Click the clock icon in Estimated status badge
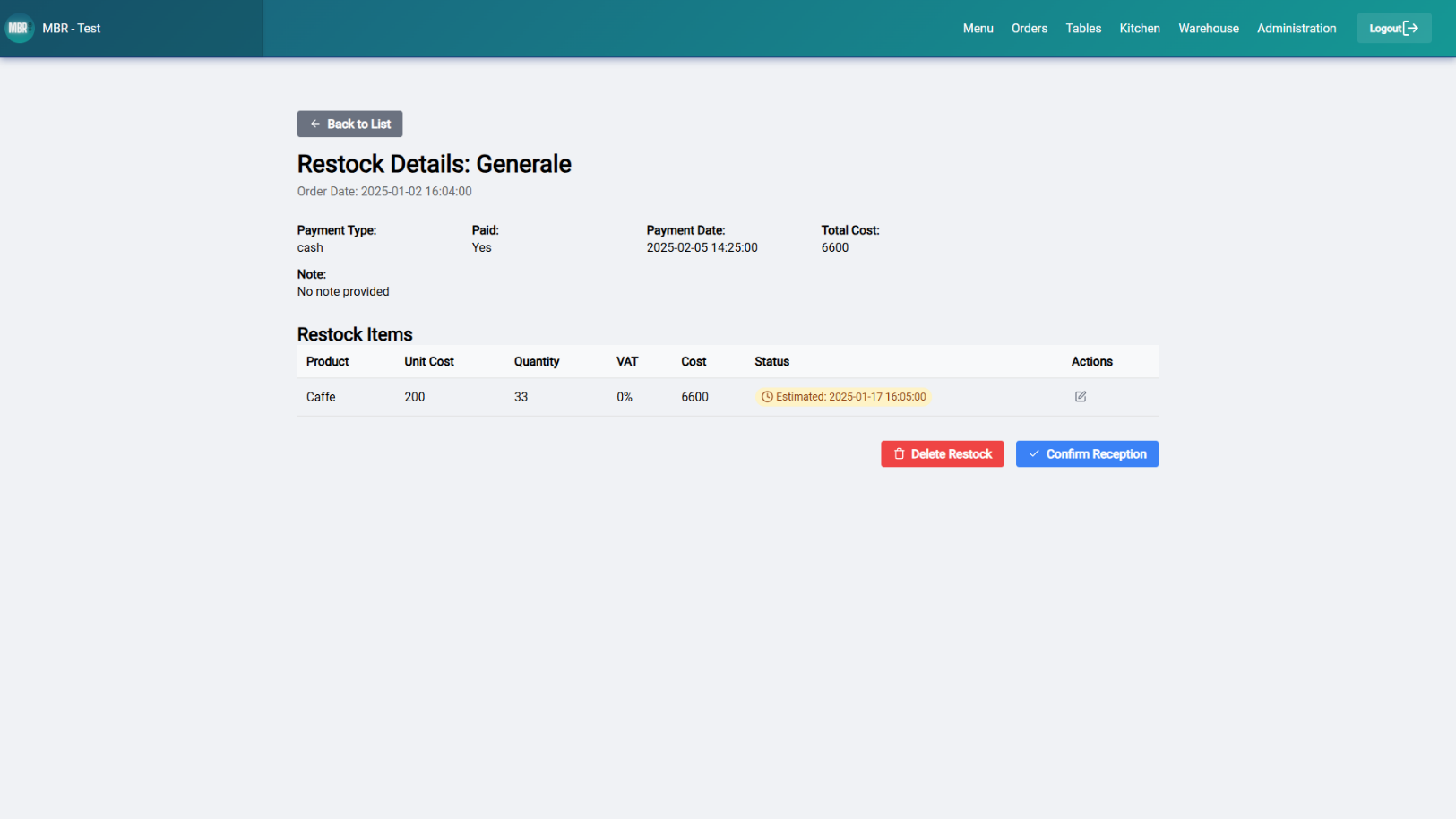 tap(767, 397)
